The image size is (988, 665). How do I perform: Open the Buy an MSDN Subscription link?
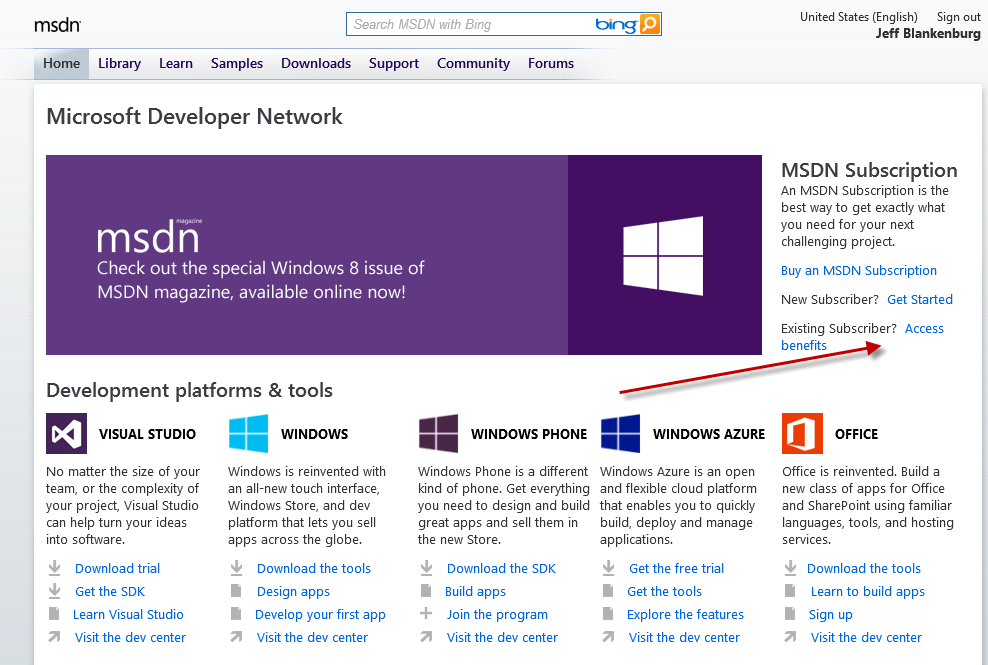(x=859, y=270)
